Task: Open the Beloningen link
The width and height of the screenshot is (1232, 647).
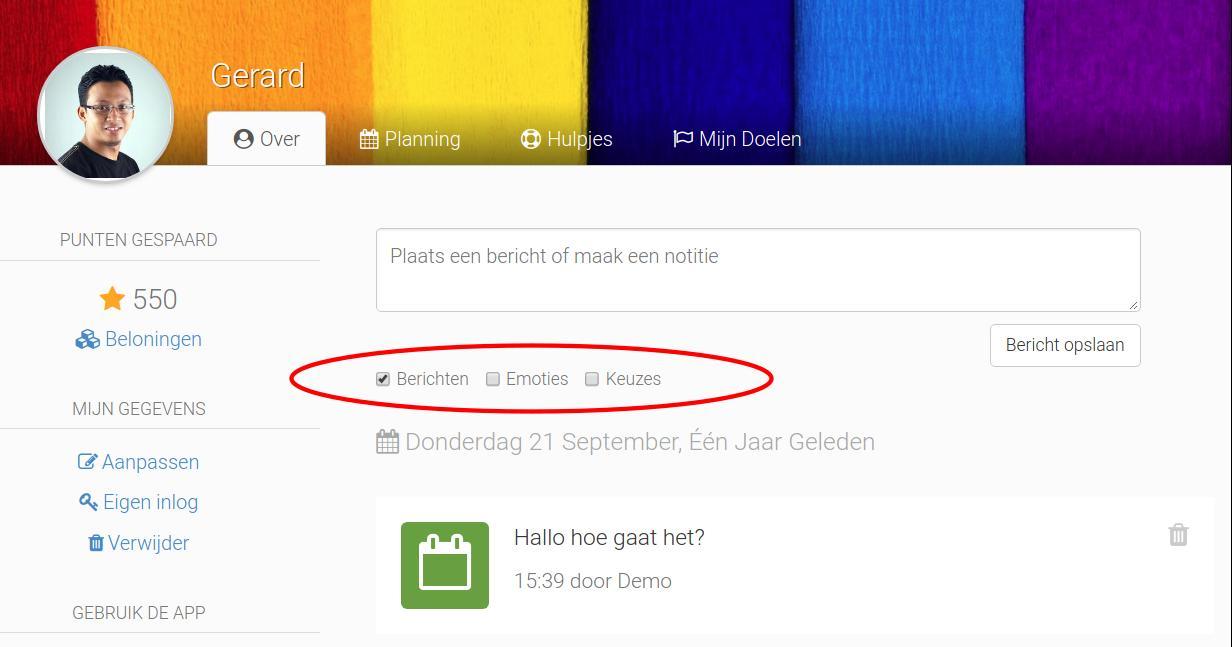Action: point(138,339)
